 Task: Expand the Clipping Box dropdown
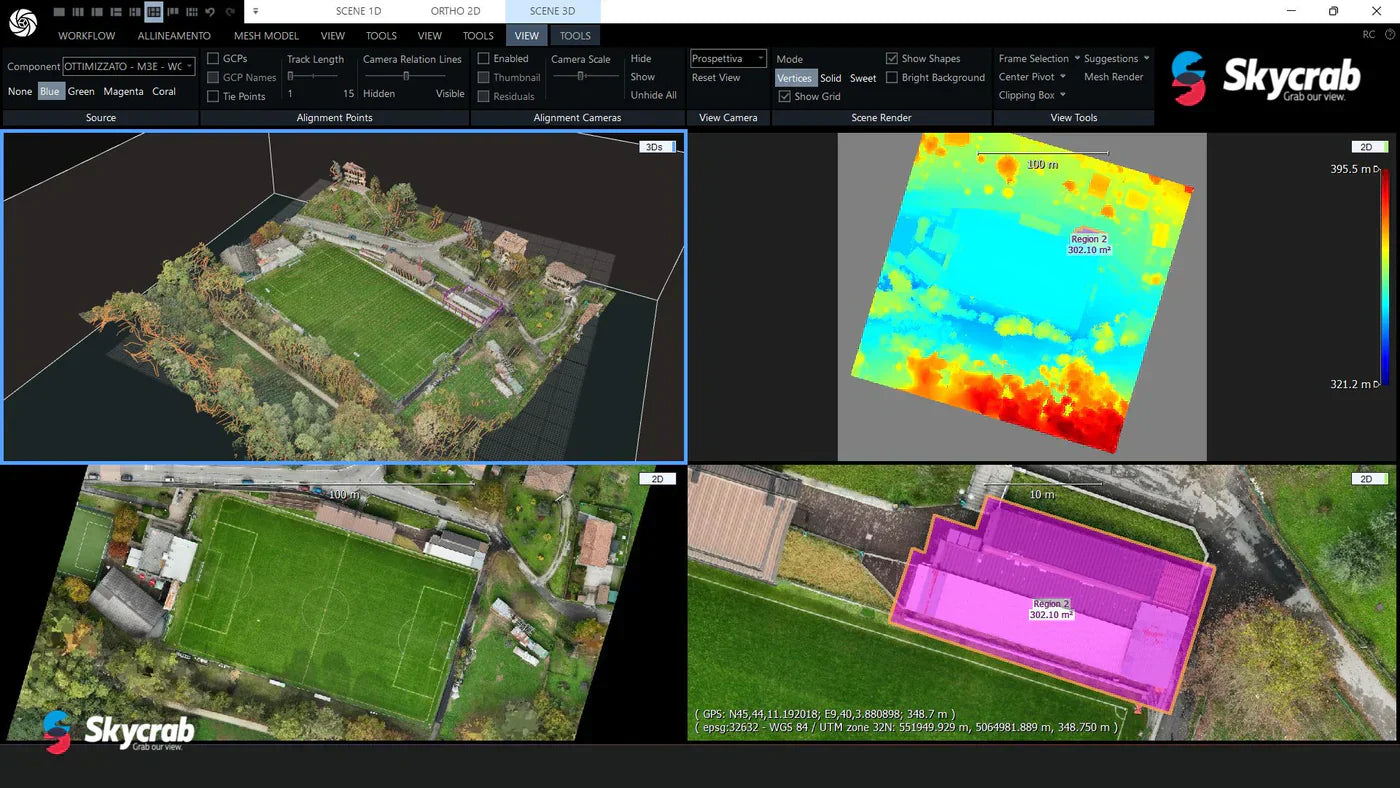(x=1032, y=95)
